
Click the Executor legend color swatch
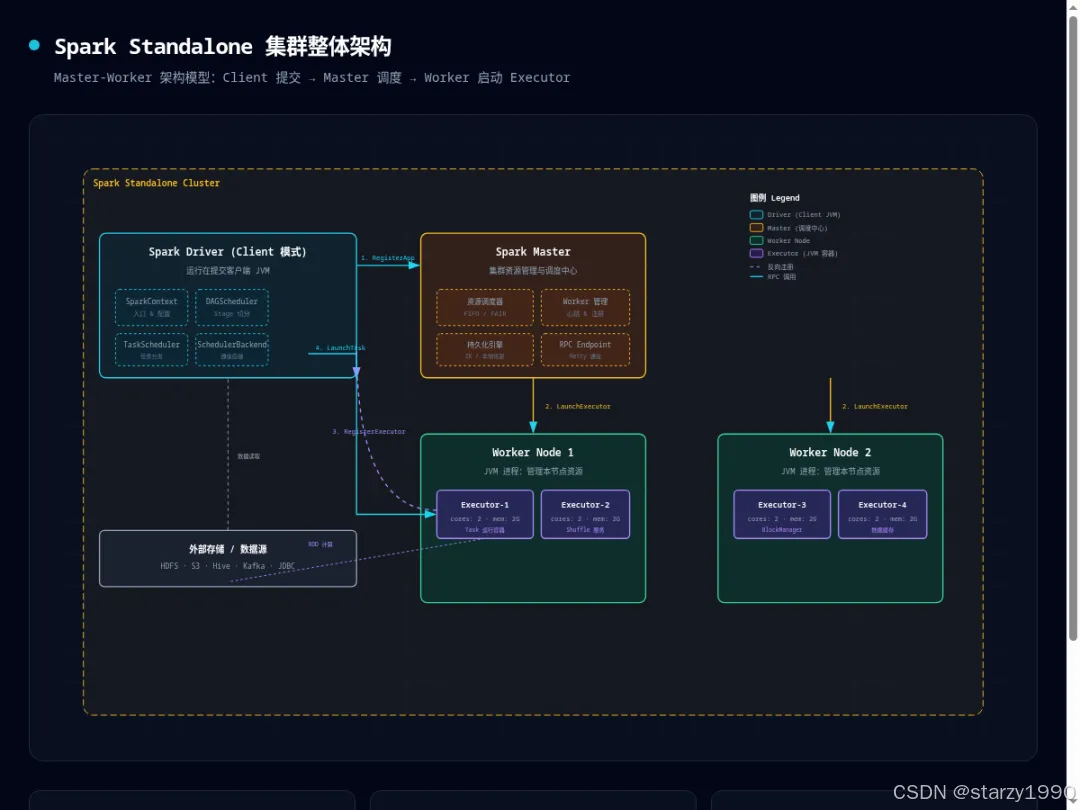click(x=756, y=253)
